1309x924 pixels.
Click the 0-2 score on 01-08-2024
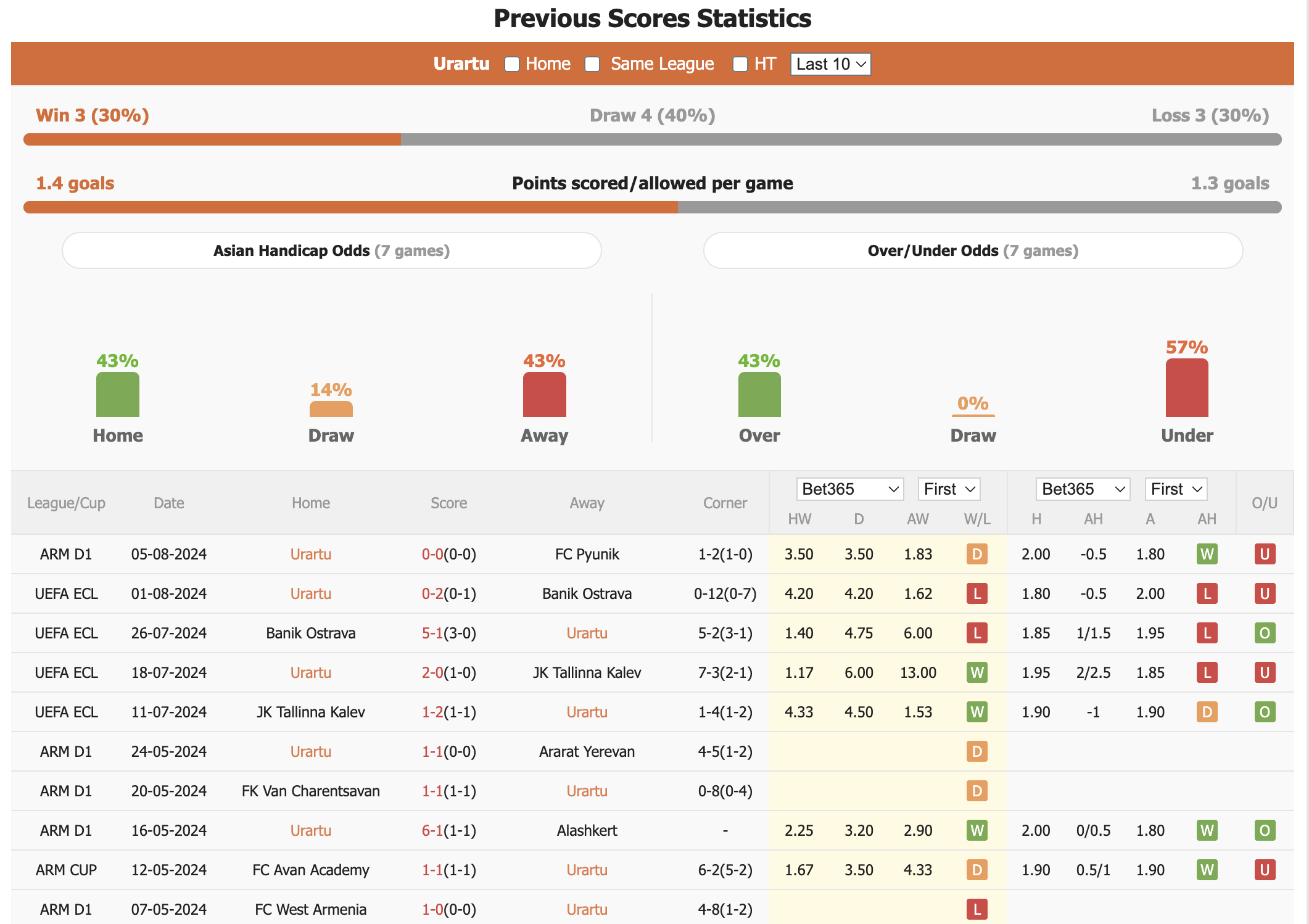[432, 593]
